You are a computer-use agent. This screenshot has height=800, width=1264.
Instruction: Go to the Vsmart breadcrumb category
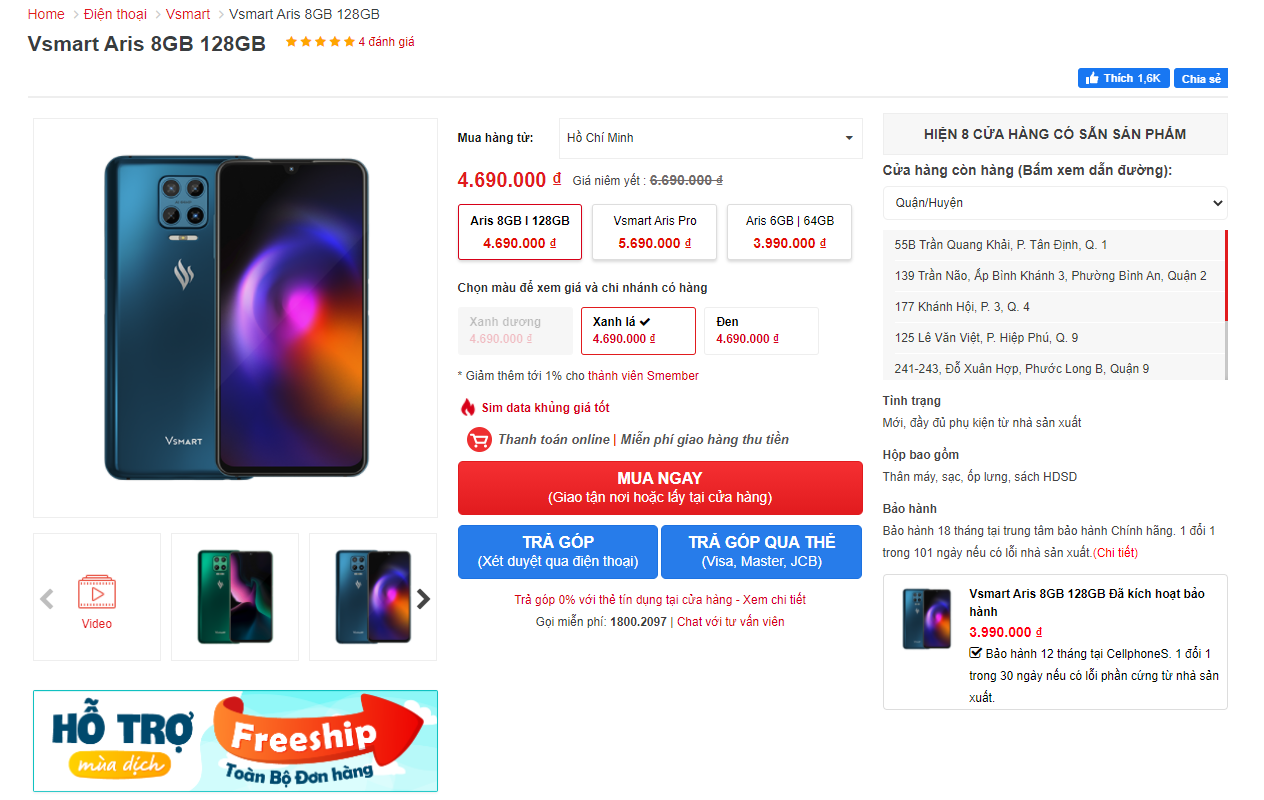tap(188, 14)
